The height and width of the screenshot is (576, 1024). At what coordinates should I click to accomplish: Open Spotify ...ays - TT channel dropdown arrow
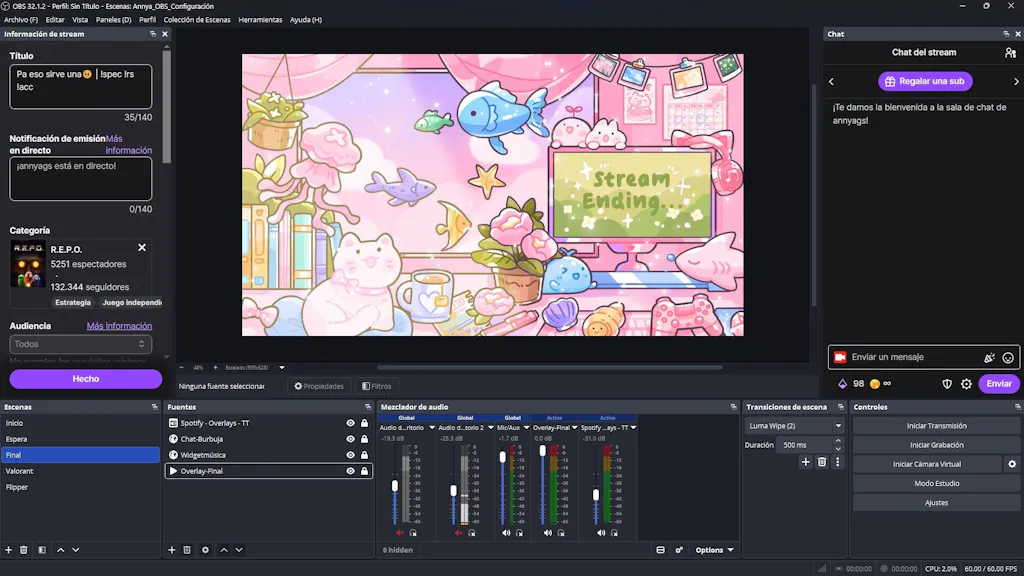click(633, 428)
